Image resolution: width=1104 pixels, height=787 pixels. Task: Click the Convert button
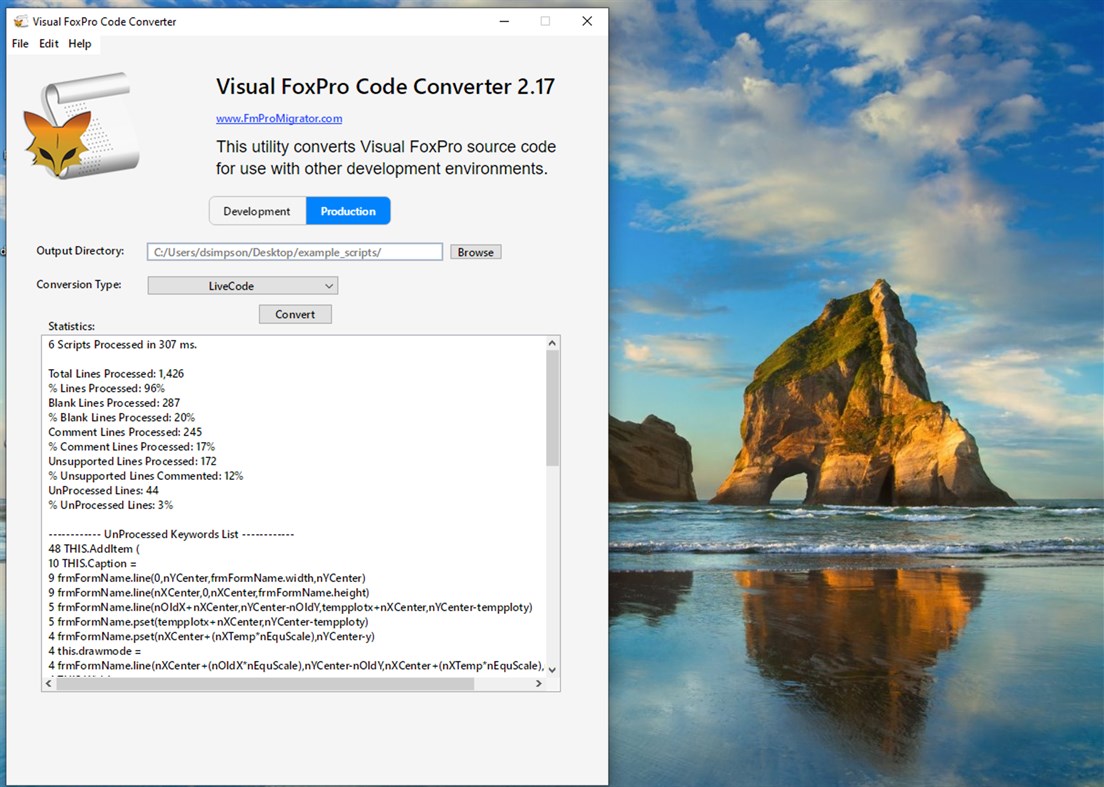(x=295, y=314)
